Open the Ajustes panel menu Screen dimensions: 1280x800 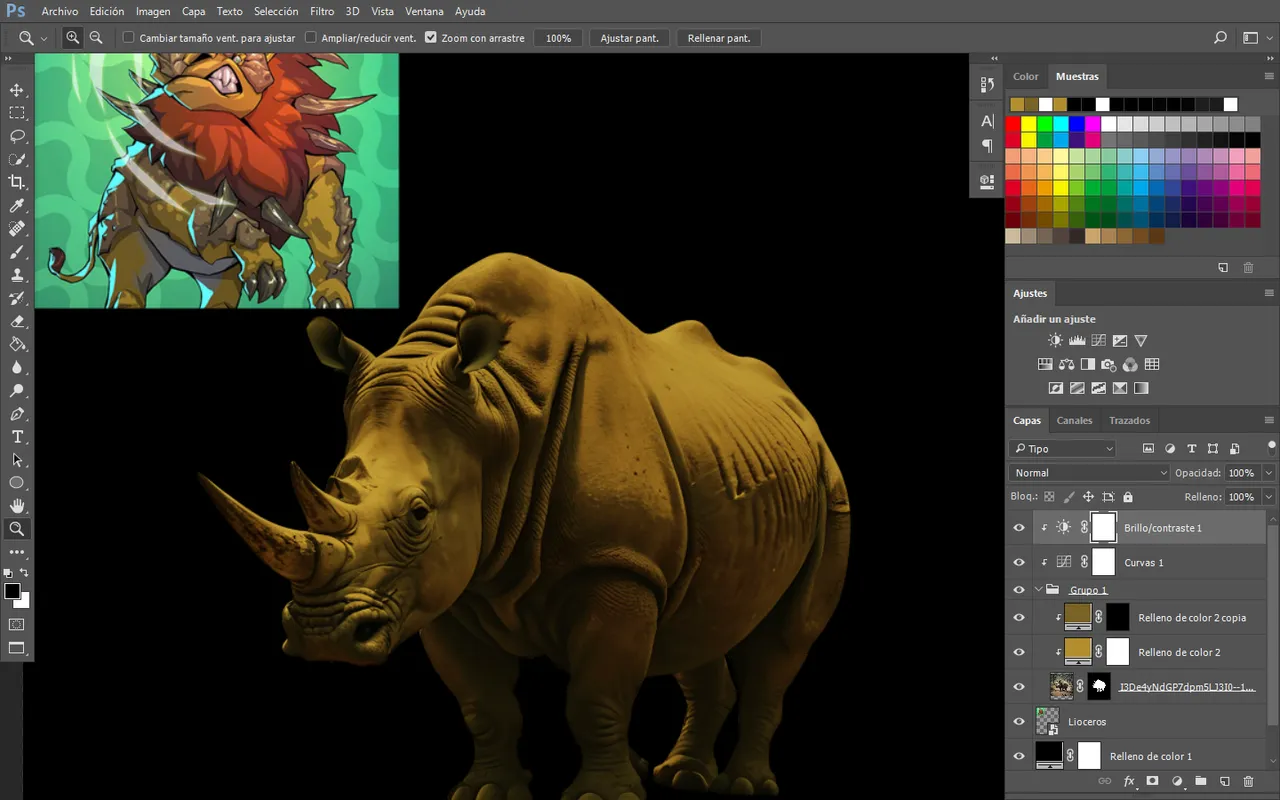pyautogui.click(x=1269, y=293)
